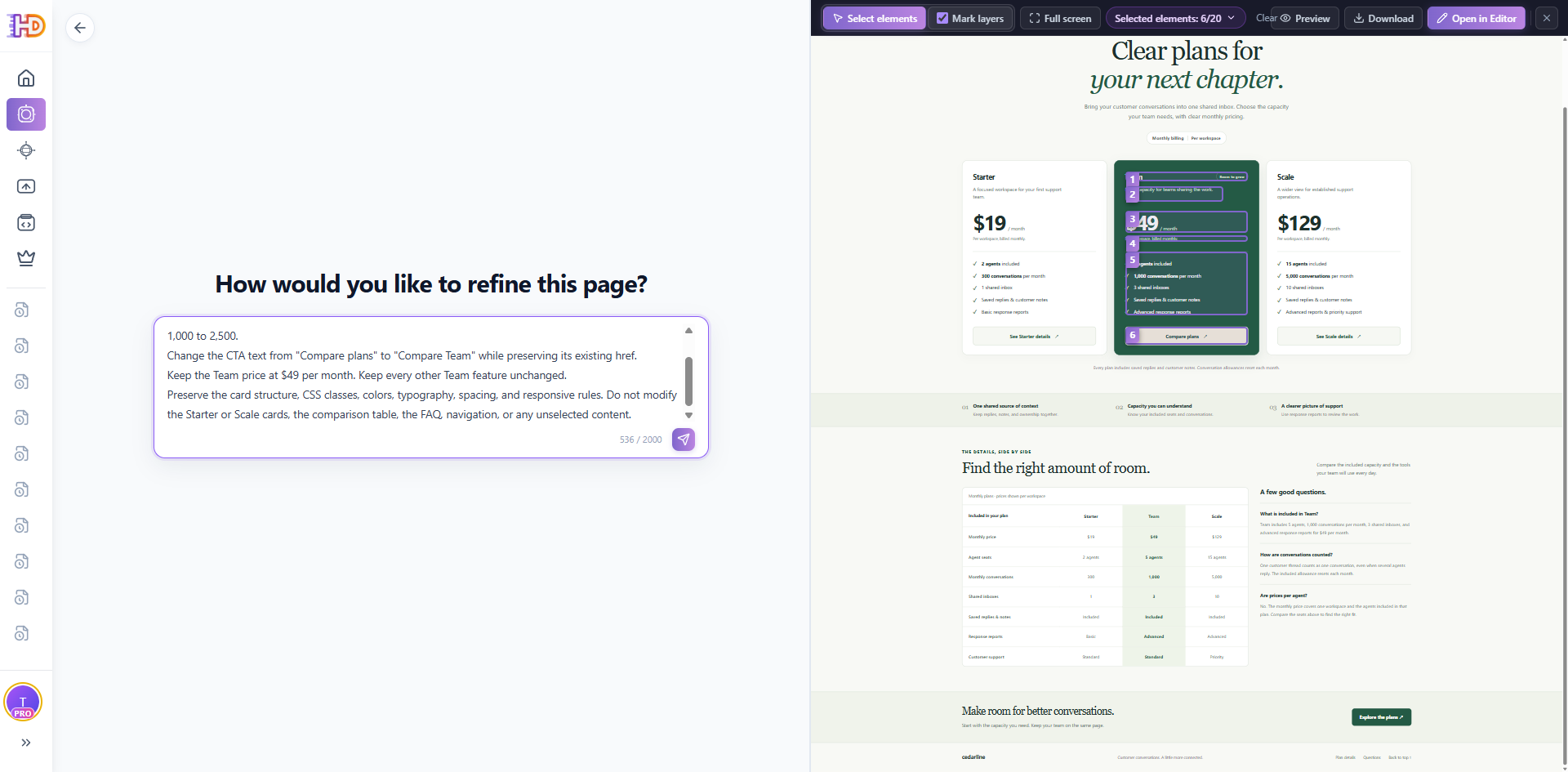This screenshot has height=772, width=1568.
Task: Click the 536 / 2000 character counter
Action: (x=640, y=440)
